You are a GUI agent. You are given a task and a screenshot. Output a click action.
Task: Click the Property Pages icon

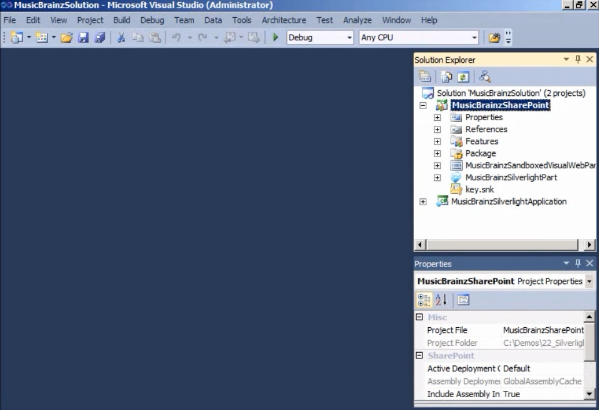point(463,300)
